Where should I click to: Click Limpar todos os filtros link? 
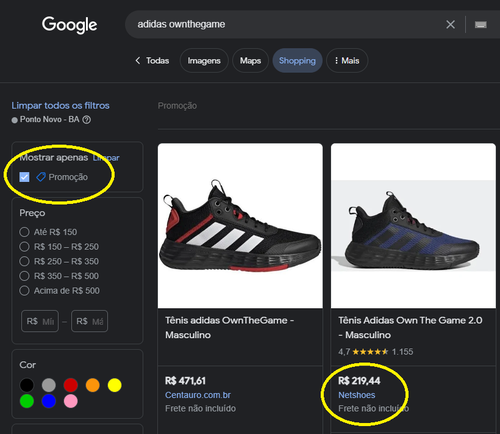(60, 106)
